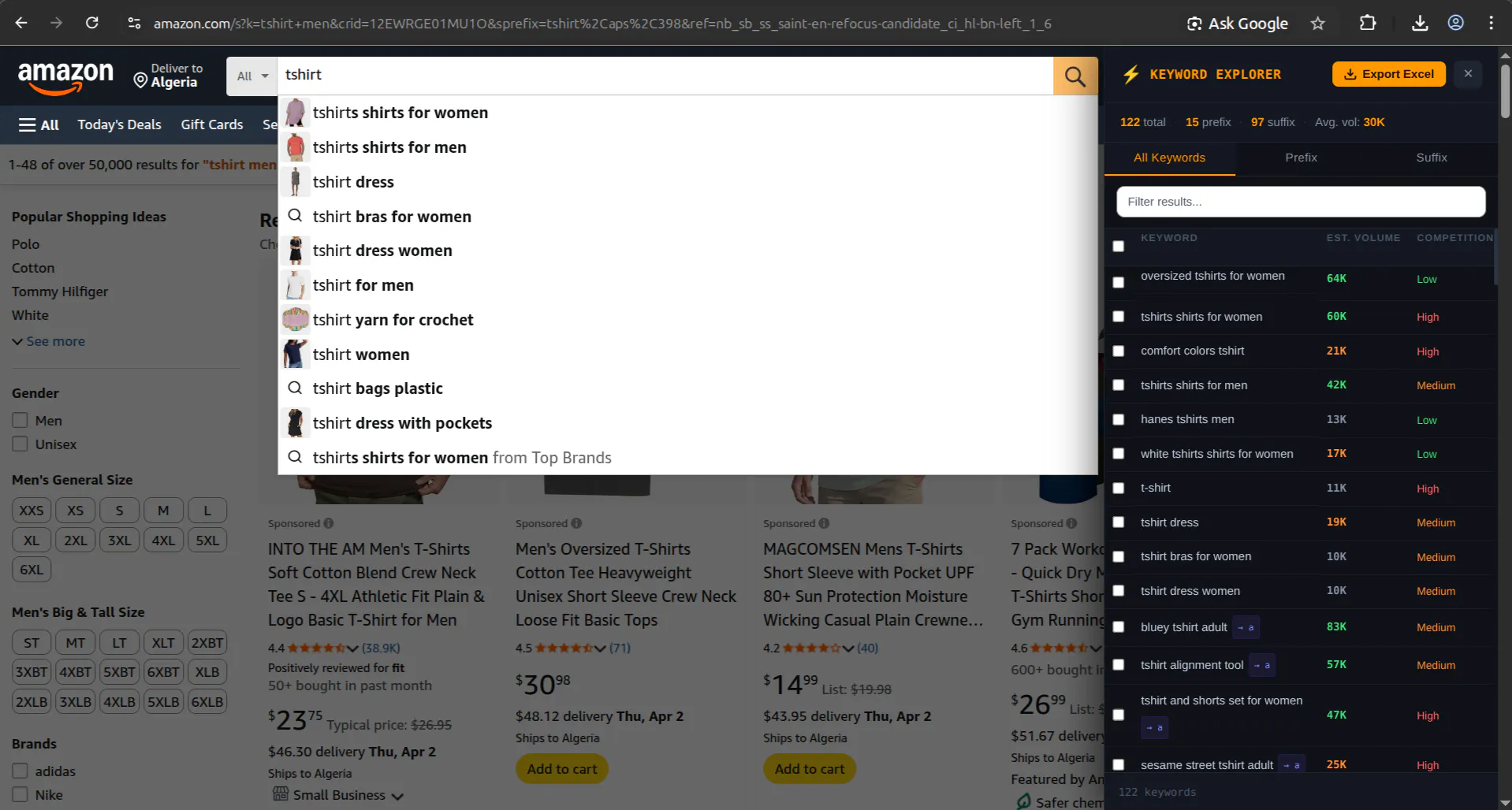Open Deliver to Algeria location selector

(x=168, y=76)
